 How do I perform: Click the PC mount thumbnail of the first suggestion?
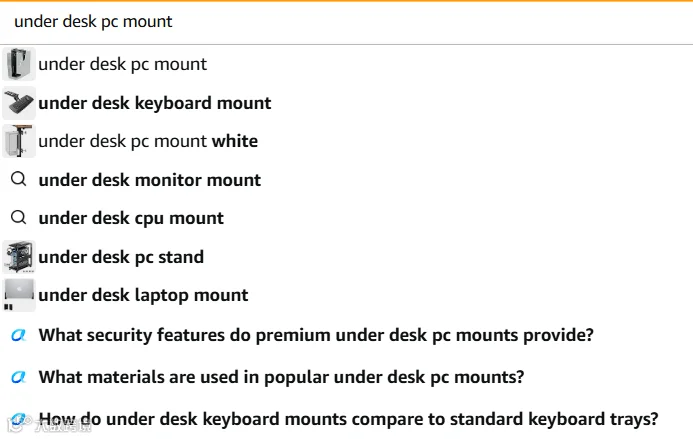(19, 64)
